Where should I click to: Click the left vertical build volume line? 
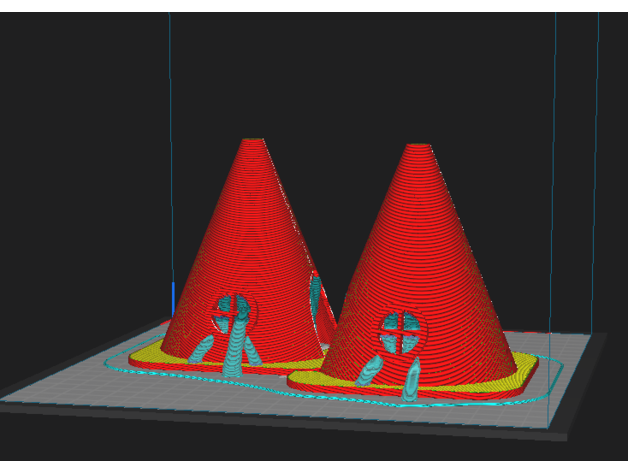170,150
